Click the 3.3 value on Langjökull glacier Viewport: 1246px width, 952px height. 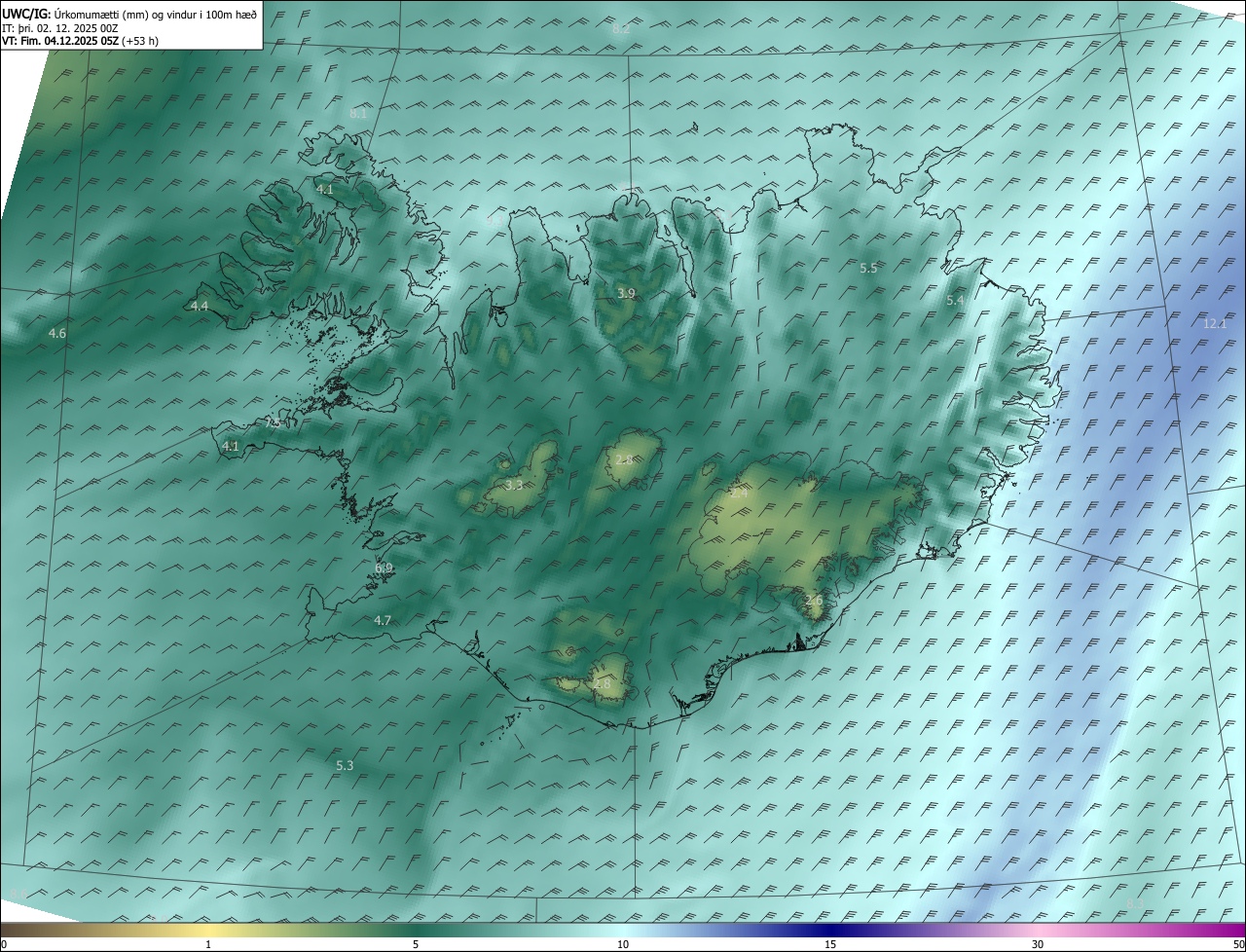click(514, 485)
